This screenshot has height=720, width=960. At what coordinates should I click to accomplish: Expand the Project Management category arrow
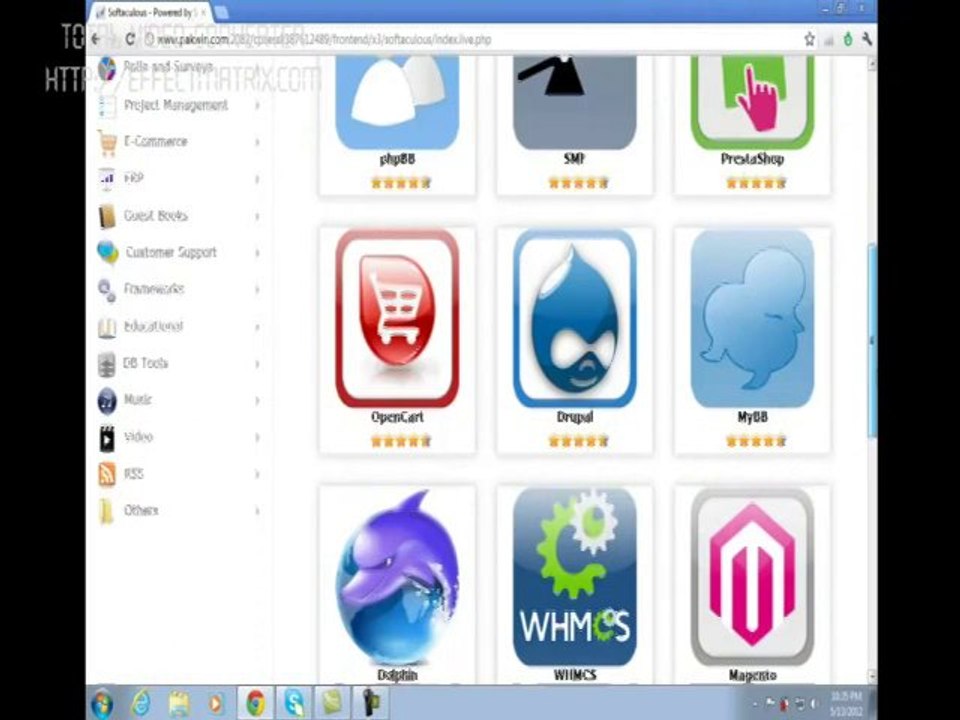coord(257,106)
